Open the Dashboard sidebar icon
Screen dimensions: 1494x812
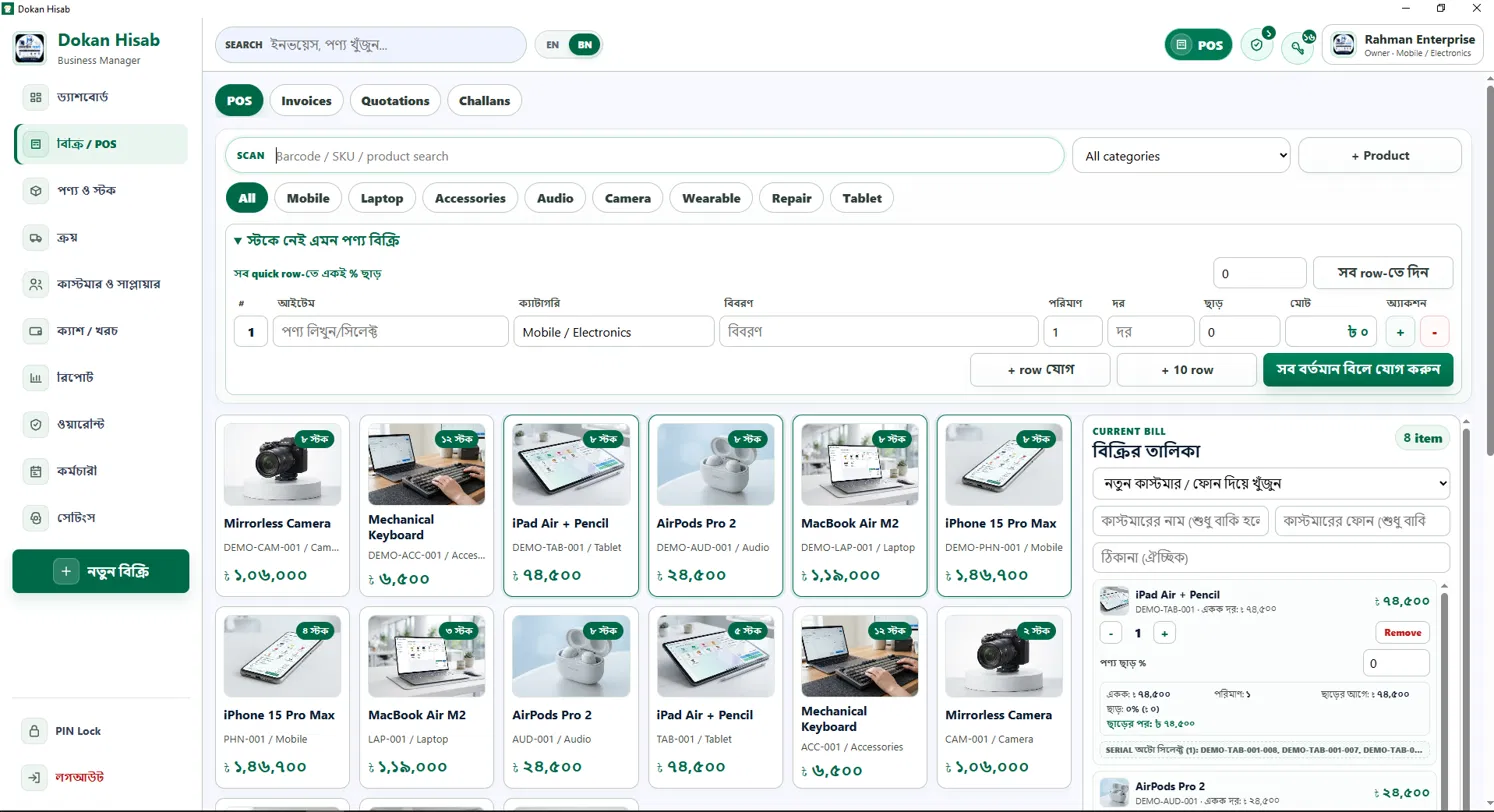pos(36,97)
